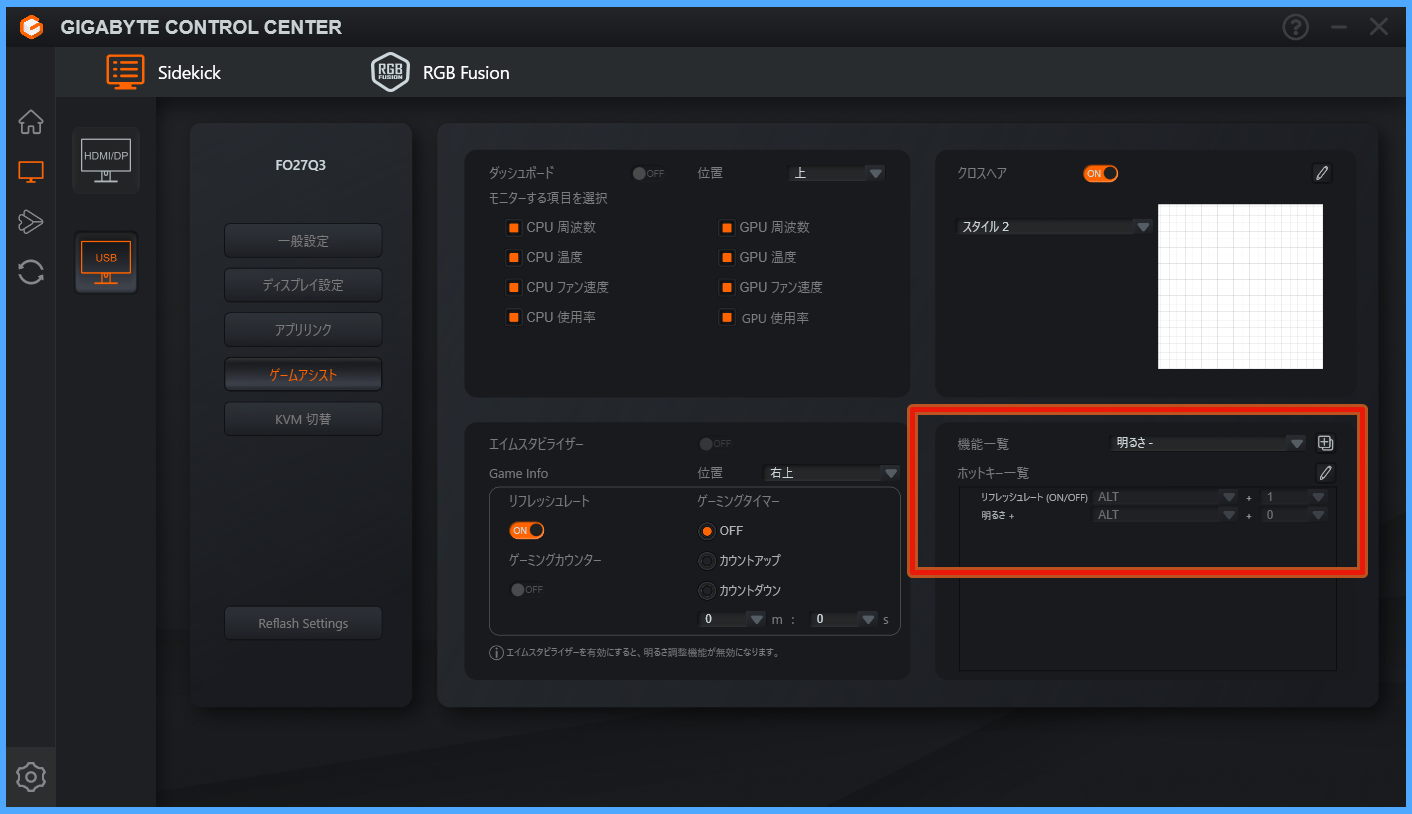
Task: Switch to the RGB Fusion tab
Action: pos(440,72)
